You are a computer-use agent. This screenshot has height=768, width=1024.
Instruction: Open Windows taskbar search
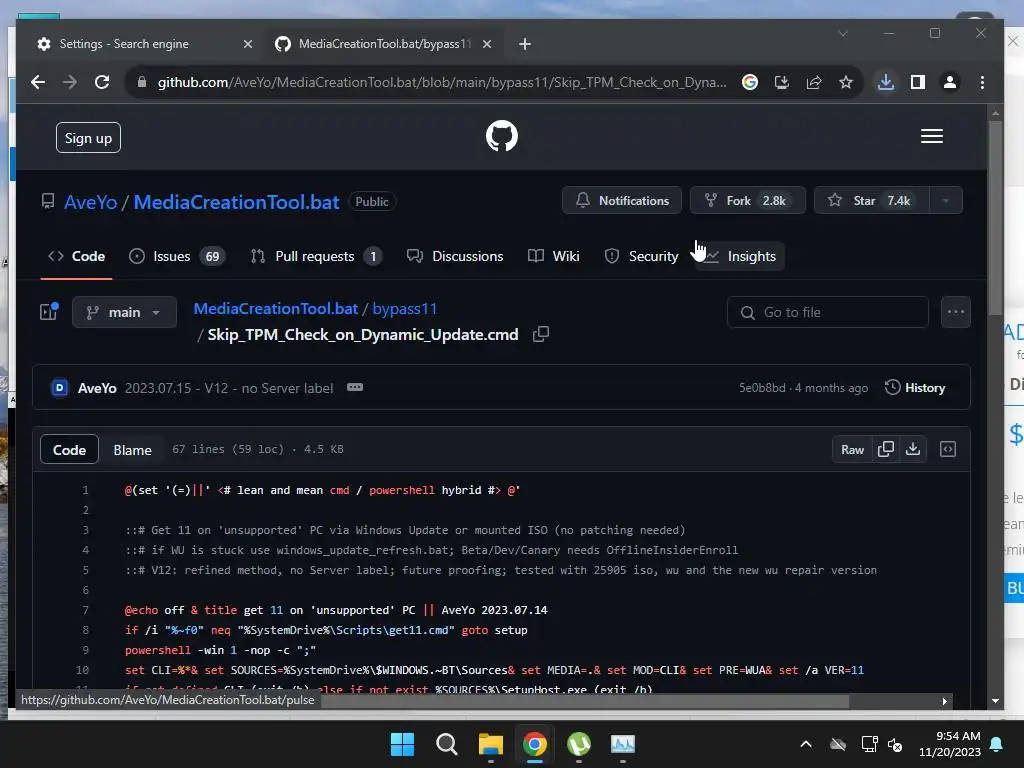[447, 744]
